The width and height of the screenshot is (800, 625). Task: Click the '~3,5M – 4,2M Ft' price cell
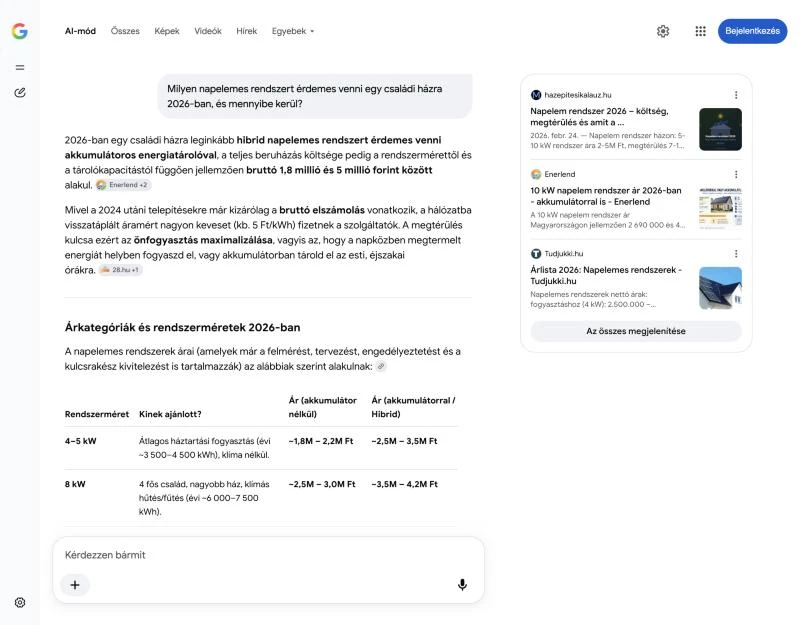[405, 484]
